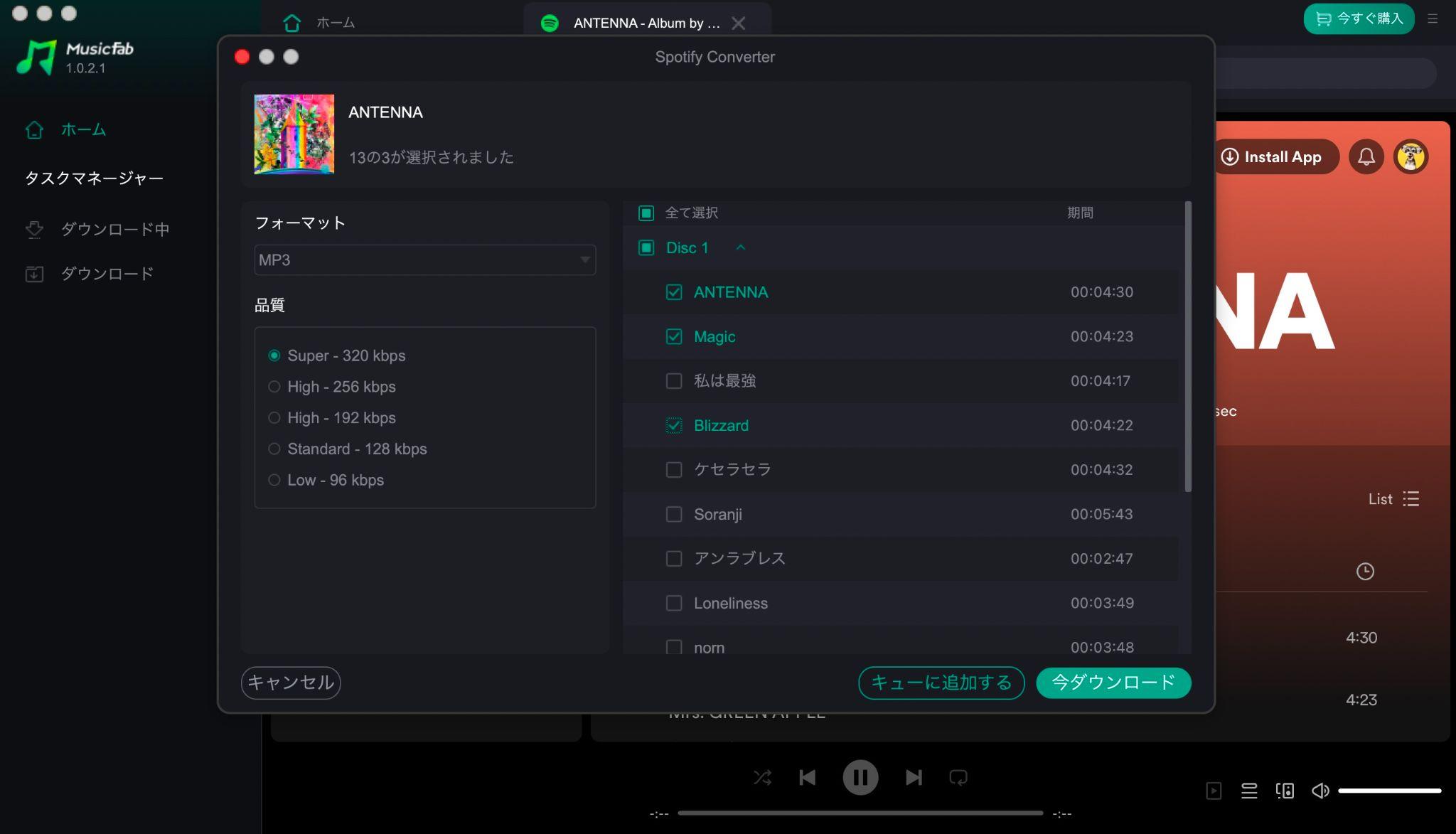
Task: Check the ケセラセラ track checkbox
Action: pos(674,470)
